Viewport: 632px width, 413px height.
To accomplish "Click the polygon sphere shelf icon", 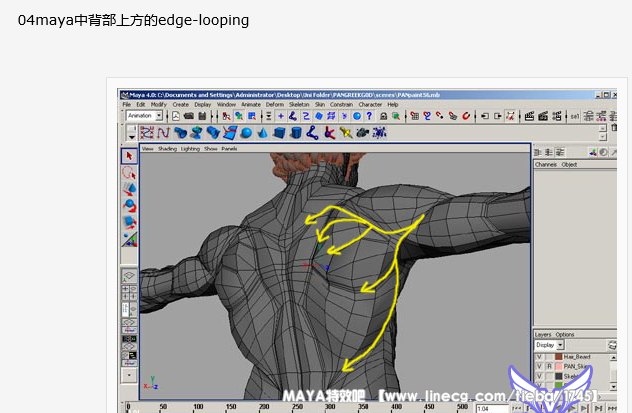I will [x=247, y=132].
